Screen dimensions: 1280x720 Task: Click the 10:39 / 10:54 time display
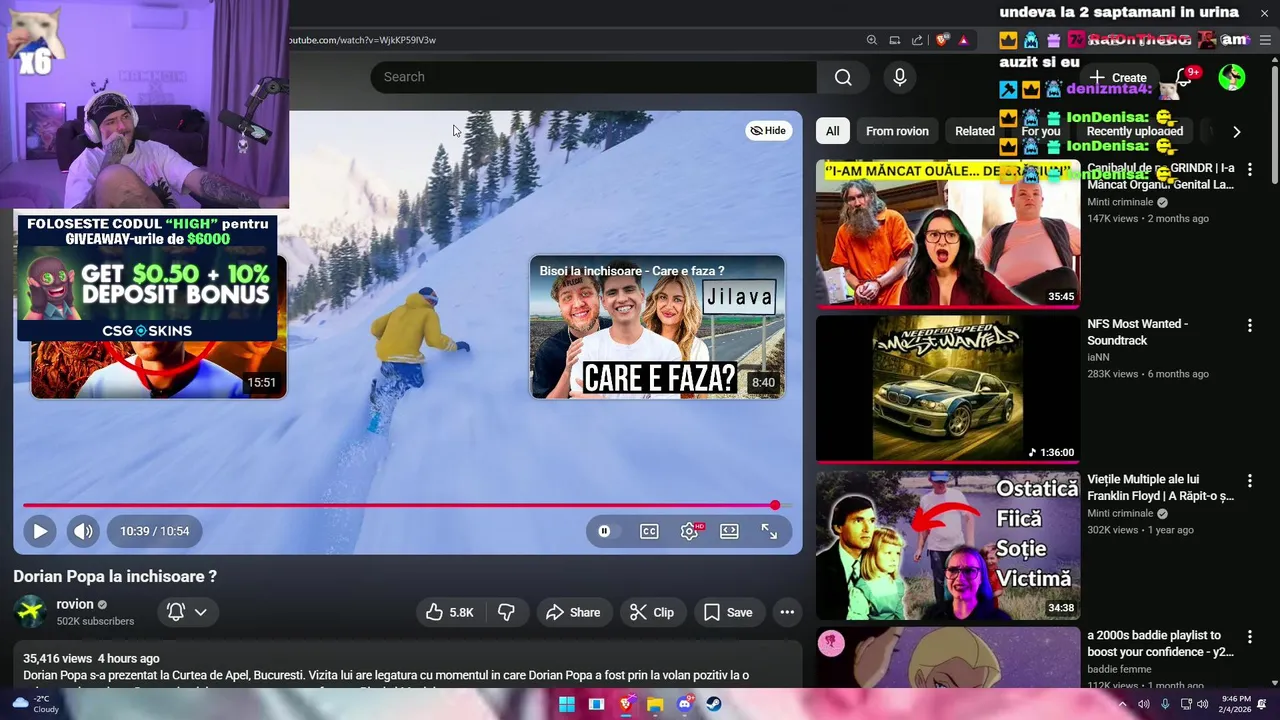coord(154,531)
